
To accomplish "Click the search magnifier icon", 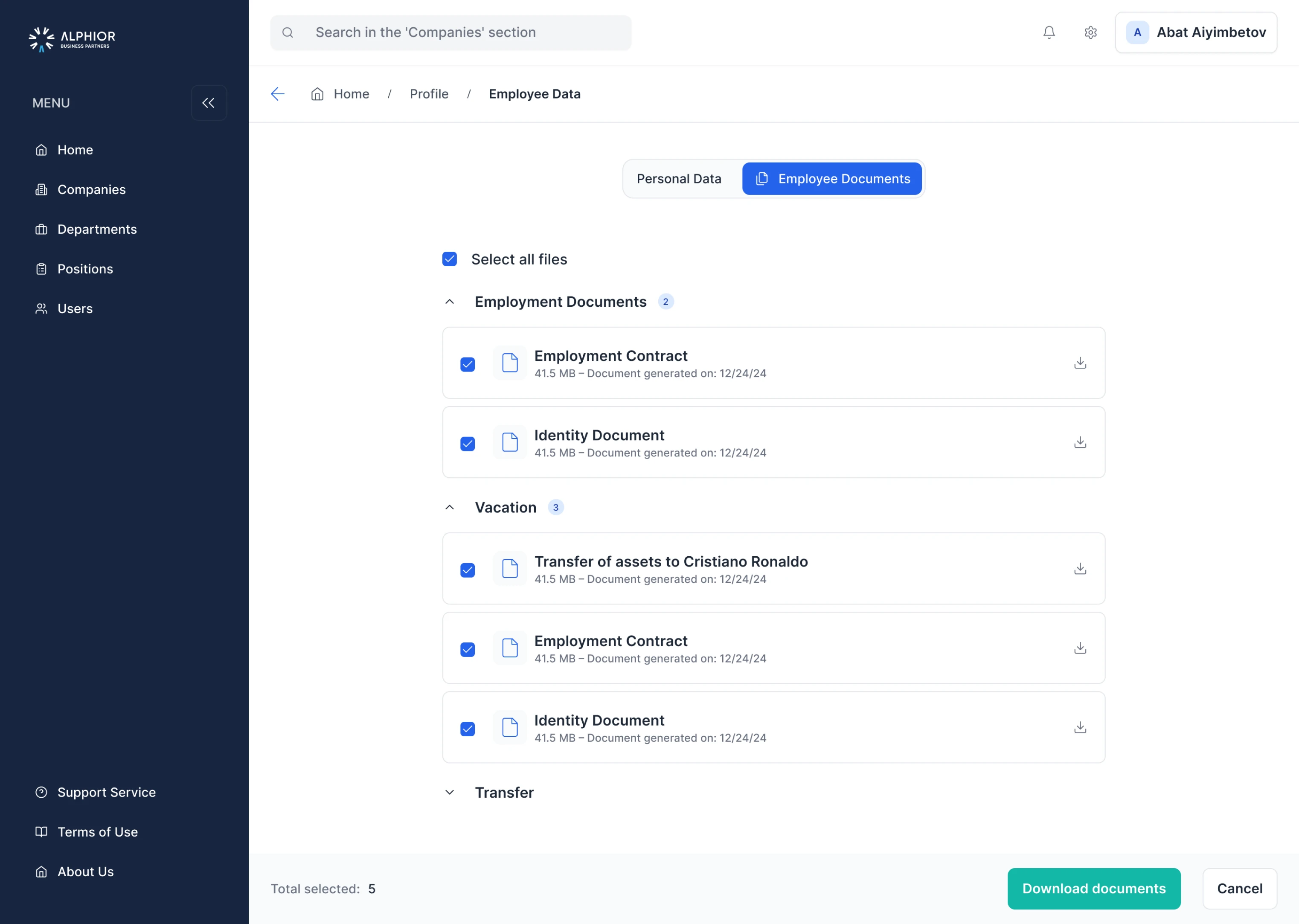I will tap(288, 32).
